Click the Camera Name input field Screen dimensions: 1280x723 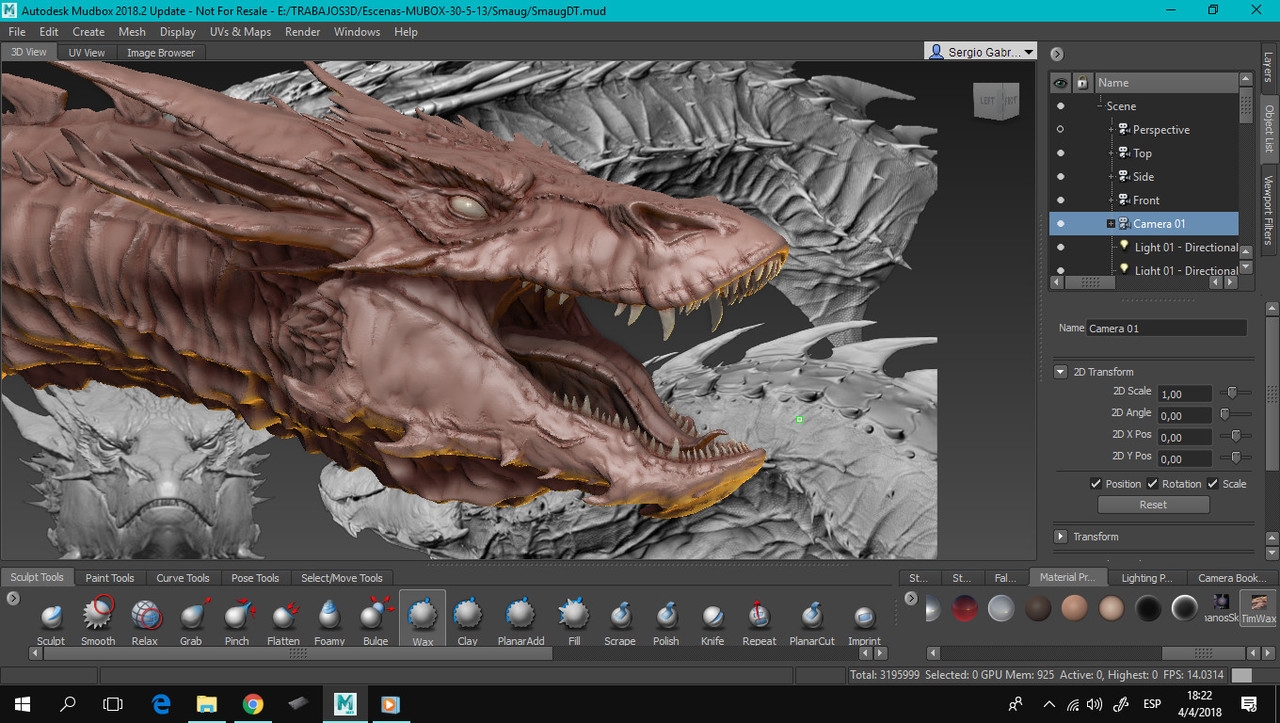1167,328
